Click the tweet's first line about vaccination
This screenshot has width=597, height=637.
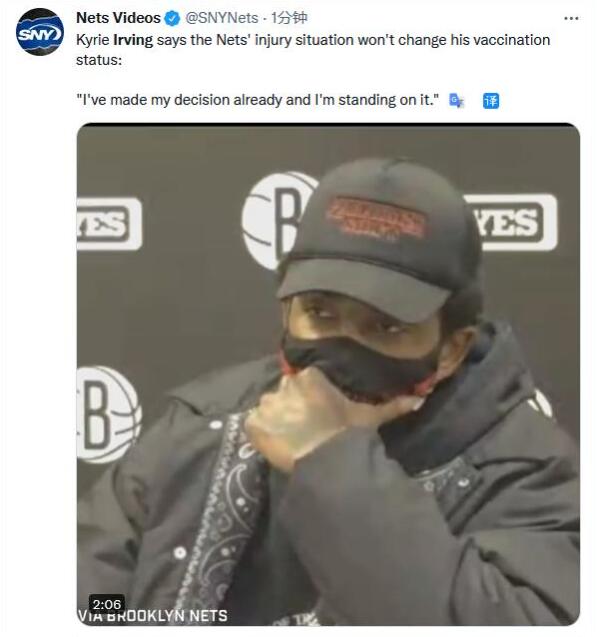[313, 40]
